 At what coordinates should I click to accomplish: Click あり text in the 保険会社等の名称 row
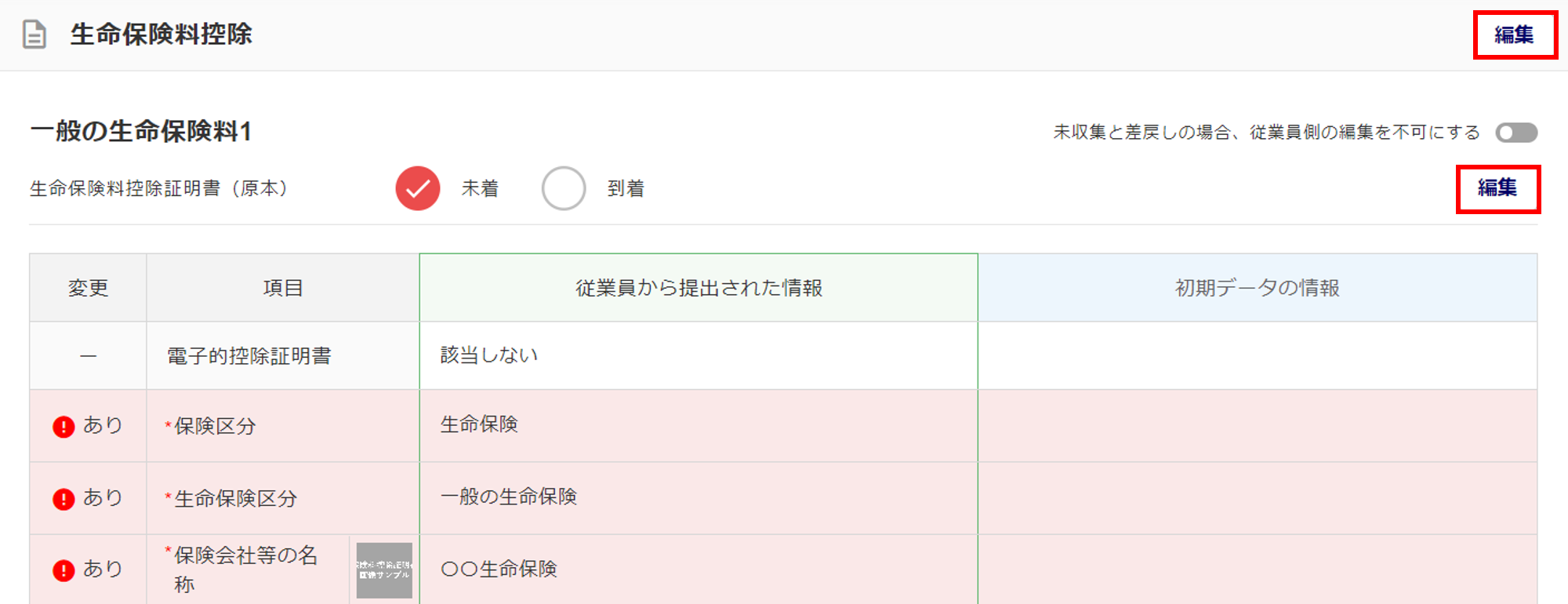tap(103, 569)
